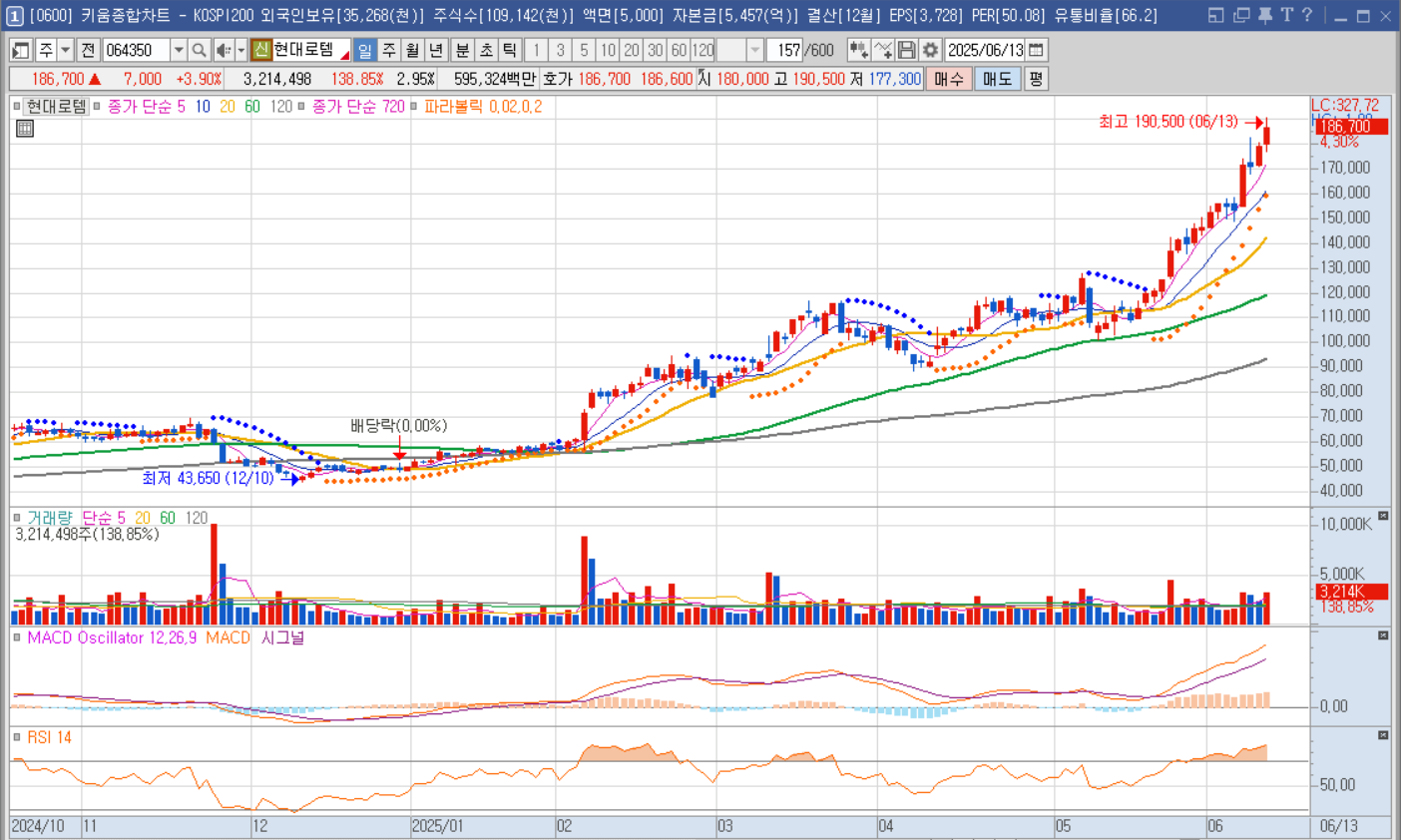Select the 10 interval button
The image size is (1401, 840).
tap(608, 50)
